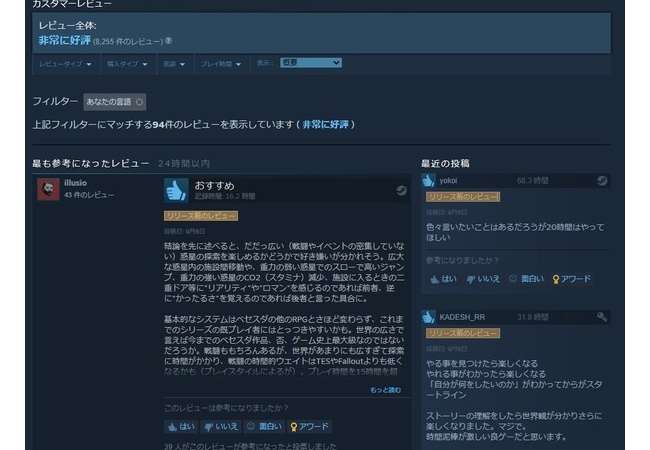Click the Steam logo icon on yokoi's review

[x=601, y=181]
